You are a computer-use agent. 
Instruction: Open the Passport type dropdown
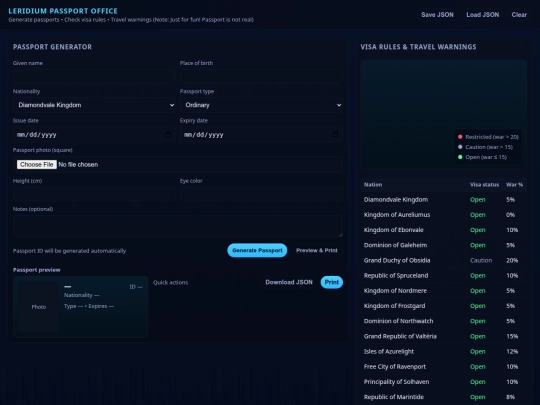pyautogui.click(x=261, y=105)
